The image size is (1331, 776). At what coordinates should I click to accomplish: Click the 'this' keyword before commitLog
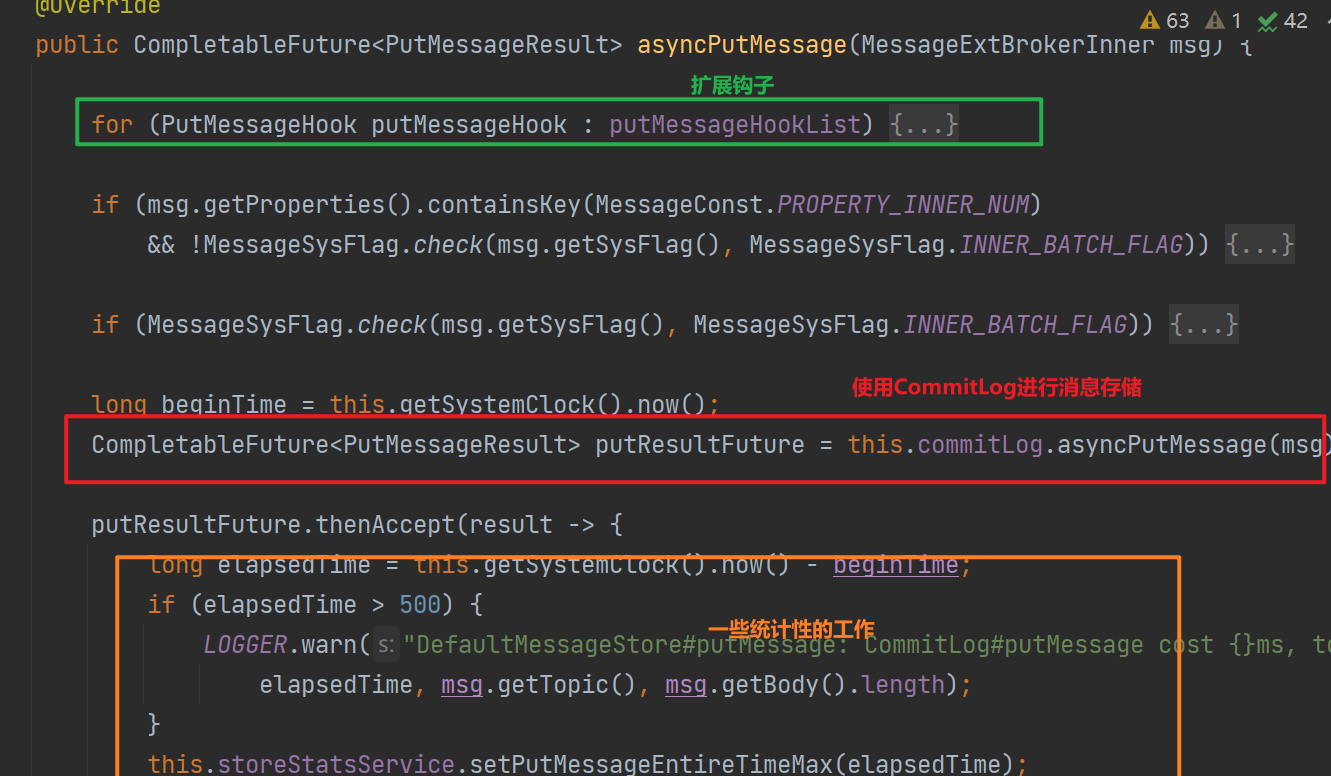tap(875, 445)
